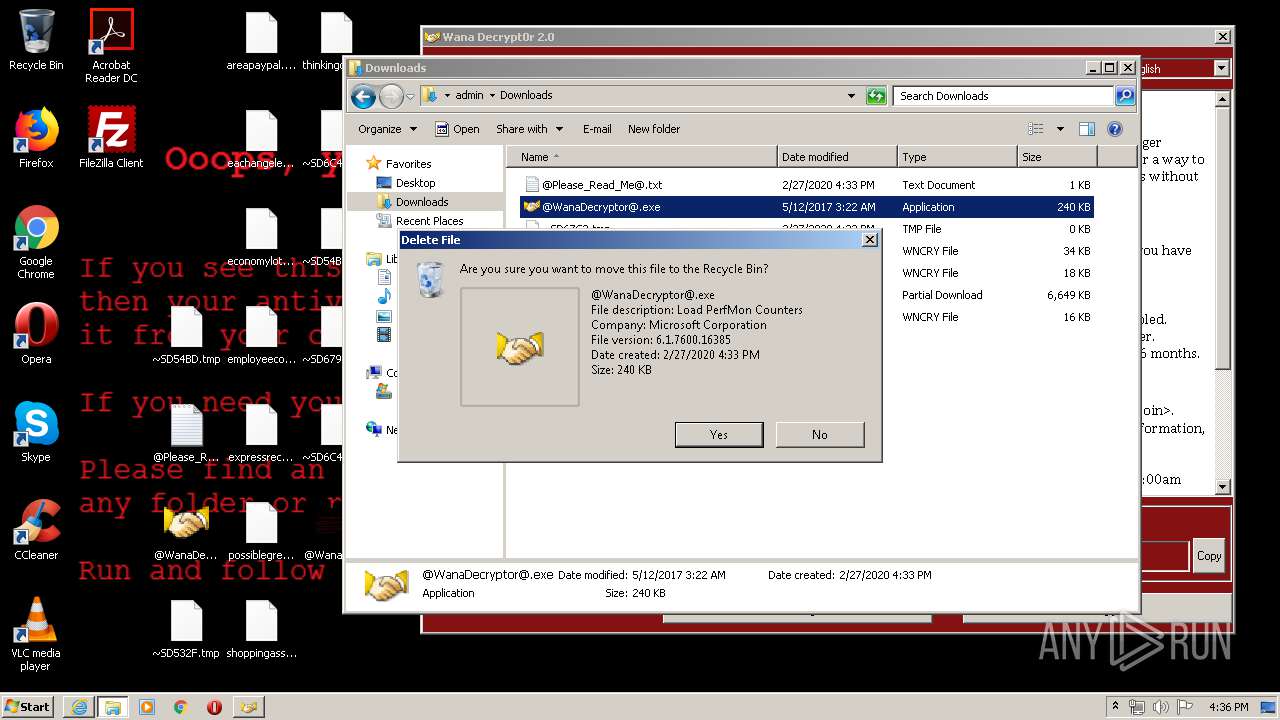Select the areapaypal file on the desktop
This screenshot has width=1280, height=720.
(x=261, y=42)
